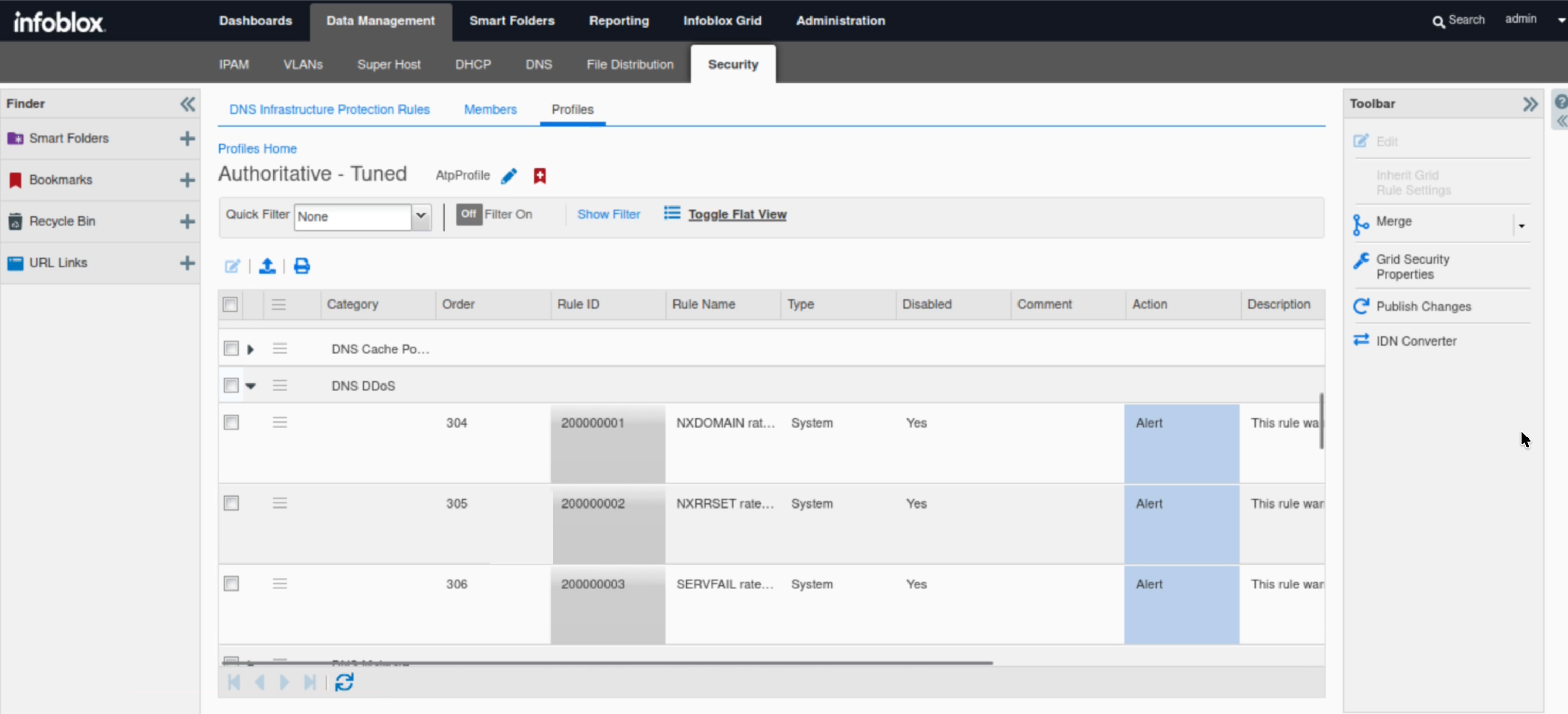1568x714 pixels.
Task: Click the Toggle Flat View list icon
Action: point(671,213)
